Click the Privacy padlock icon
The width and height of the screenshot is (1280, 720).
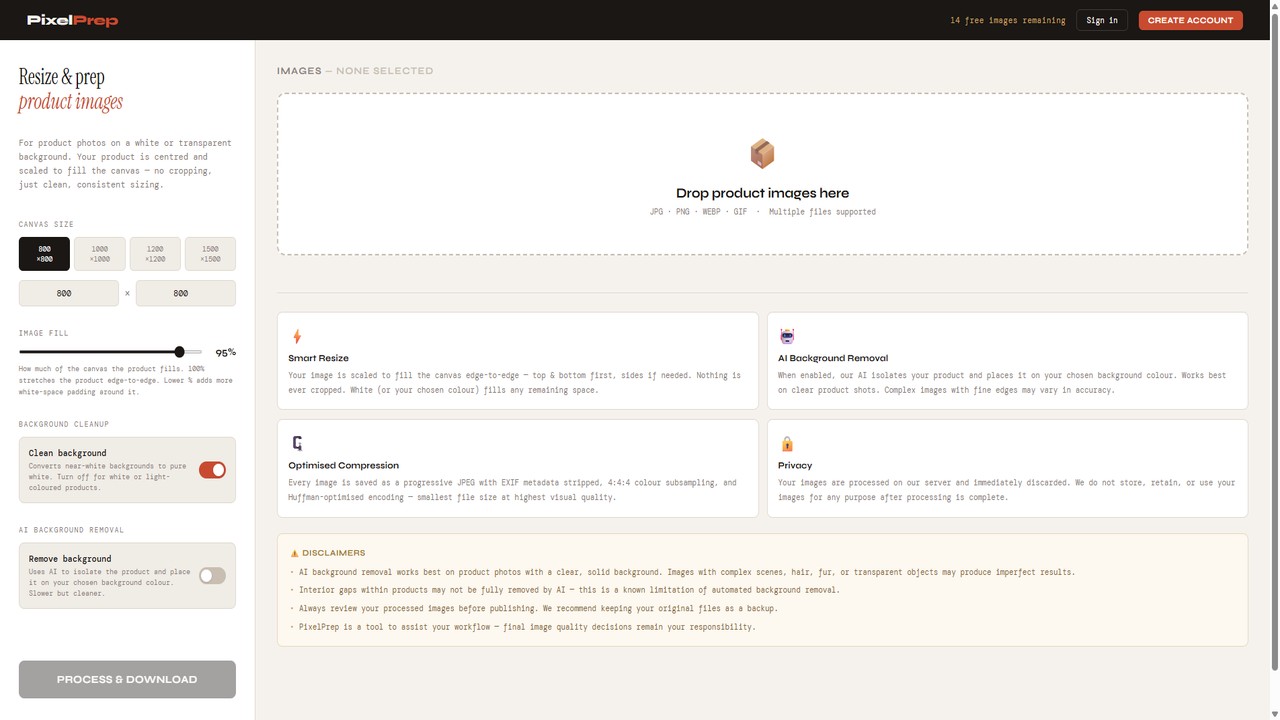pos(786,443)
